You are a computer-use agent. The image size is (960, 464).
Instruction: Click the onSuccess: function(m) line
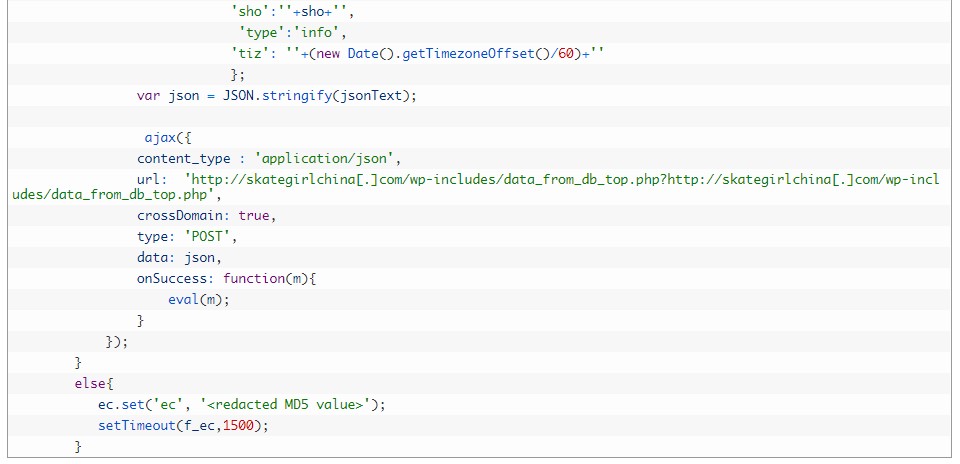click(x=226, y=278)
